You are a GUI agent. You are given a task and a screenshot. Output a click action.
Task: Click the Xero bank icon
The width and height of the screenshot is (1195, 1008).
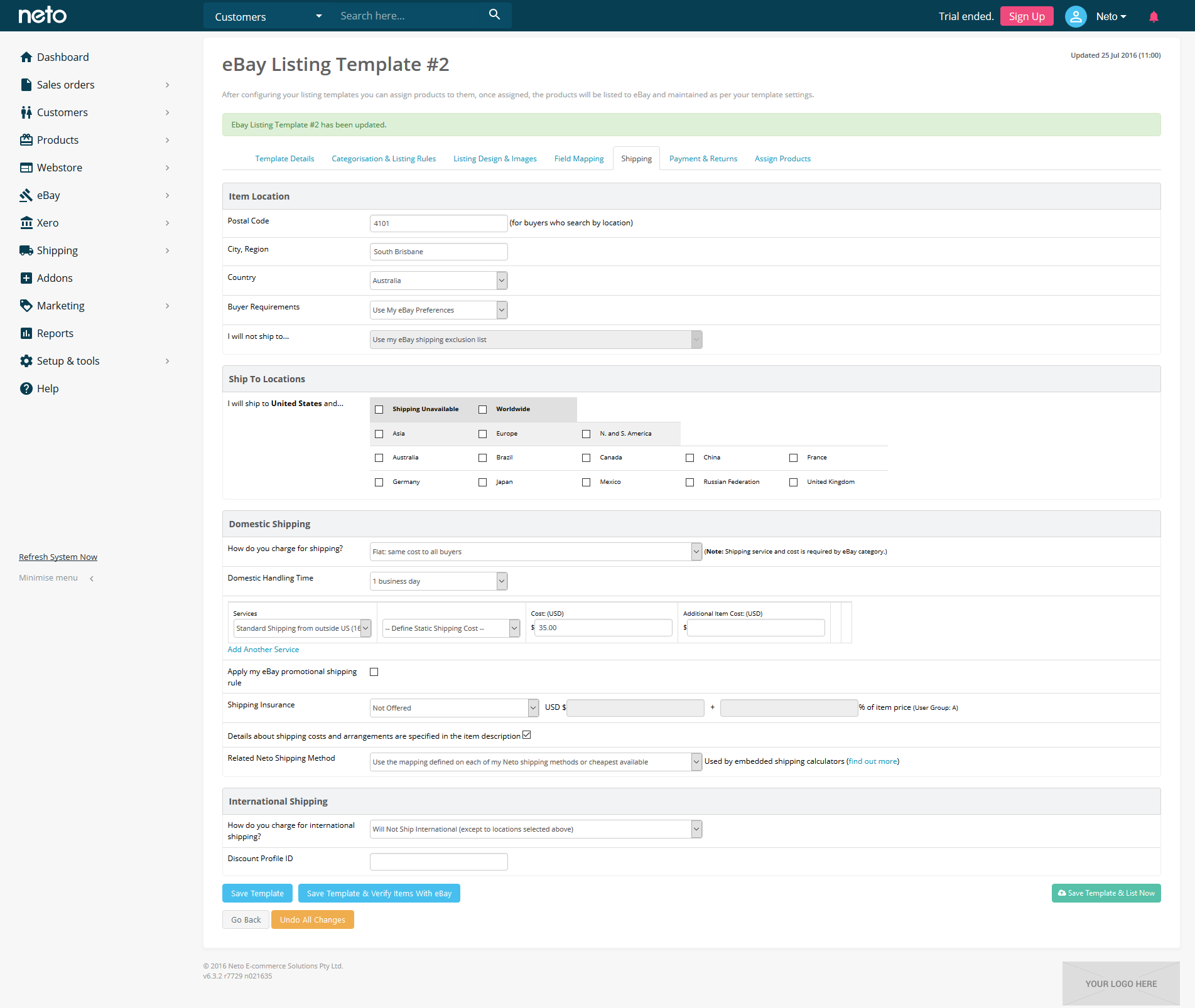coord(26,223)
